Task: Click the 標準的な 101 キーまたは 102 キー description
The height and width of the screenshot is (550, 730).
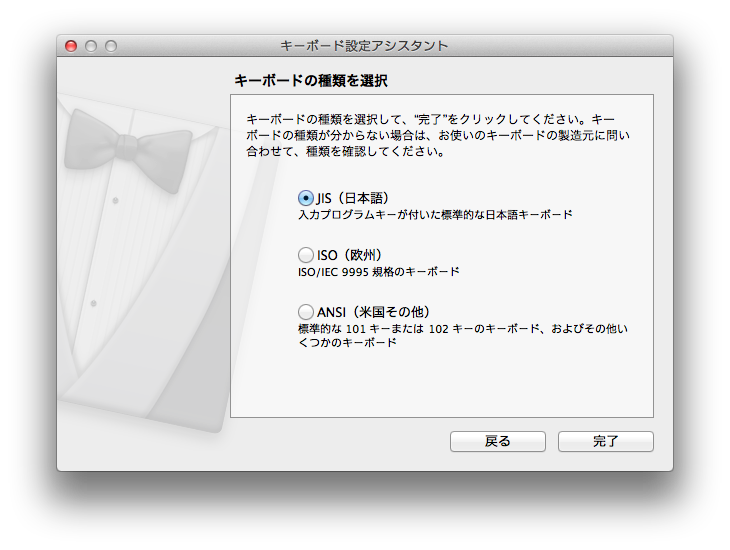Action: [463, 335]
